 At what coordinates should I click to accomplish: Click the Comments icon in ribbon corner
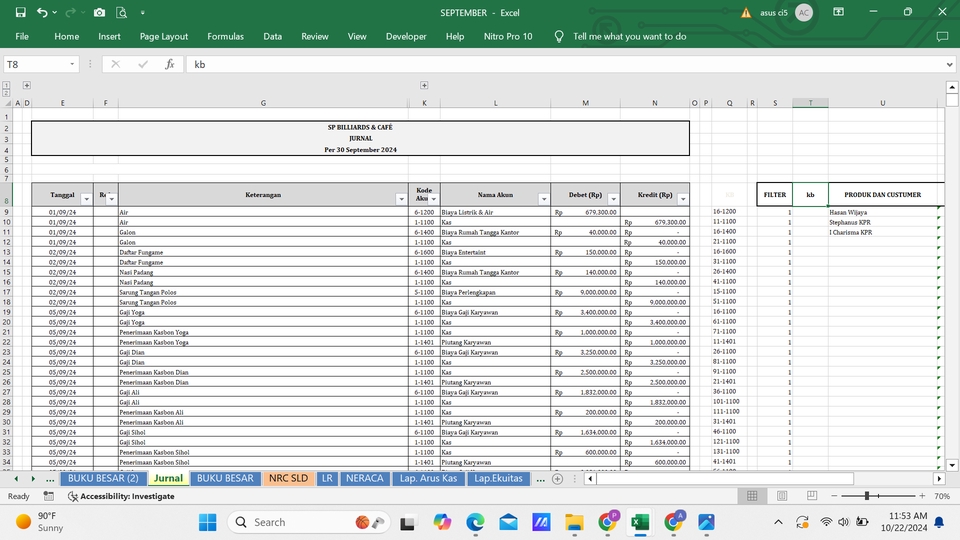942,37
